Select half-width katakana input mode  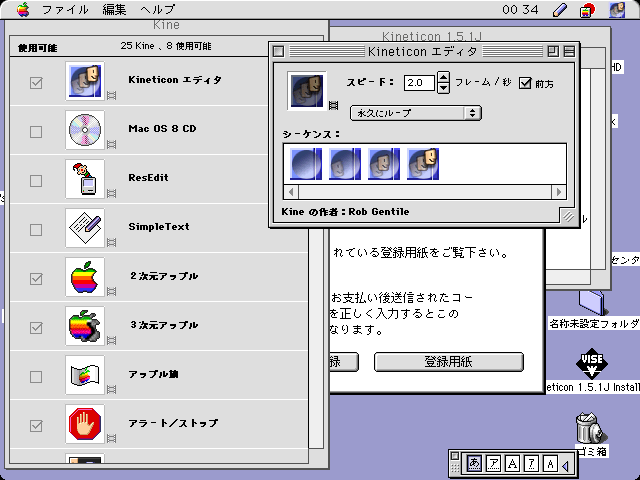point(531,463)
